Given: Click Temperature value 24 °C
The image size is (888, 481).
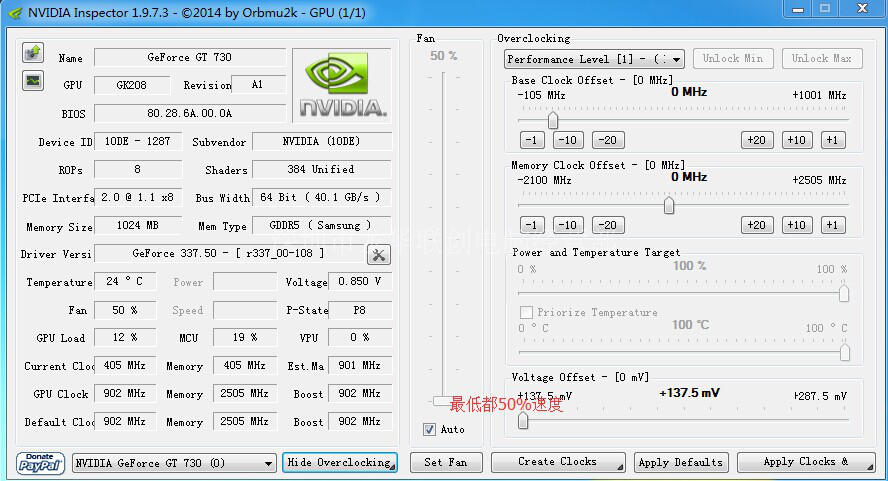Looking at the screenshot, I should (x=125, y=281).
